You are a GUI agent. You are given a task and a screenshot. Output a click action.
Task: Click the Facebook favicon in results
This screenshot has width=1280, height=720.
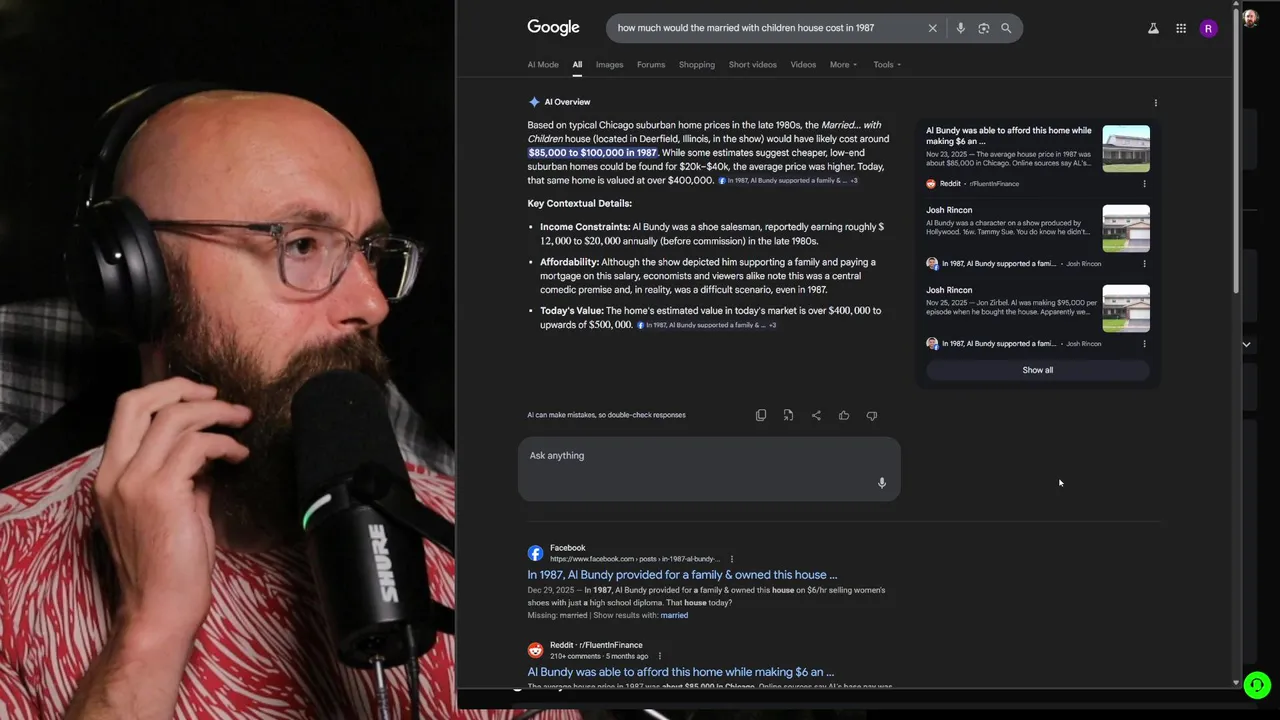[x=535, y=553]
